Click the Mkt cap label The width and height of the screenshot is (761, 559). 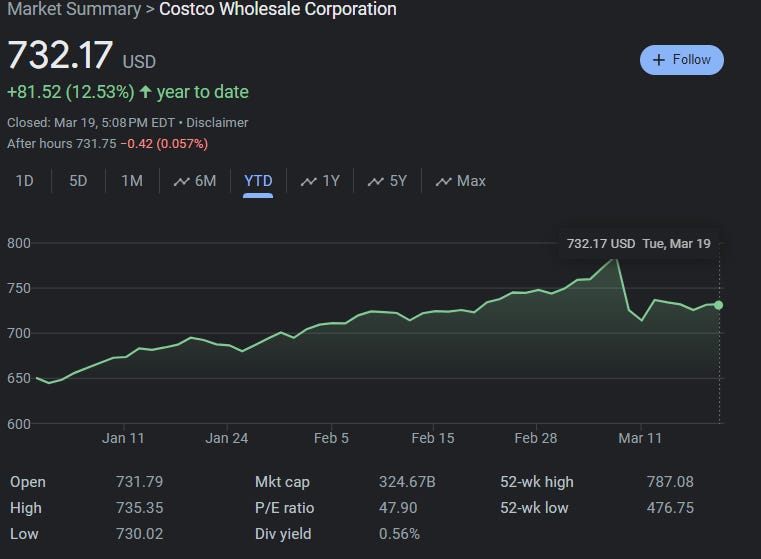click(282, 482)
